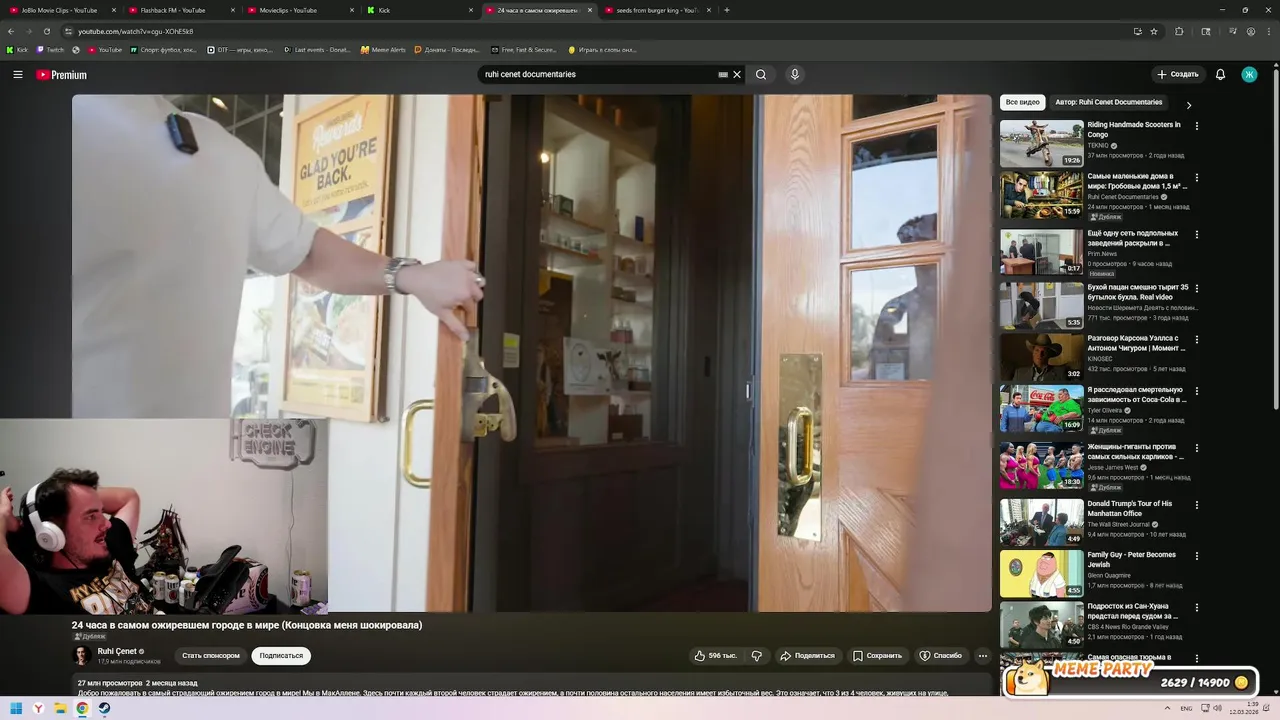1280x720 pixels.
Task: Like the video with 596 тыс.
Action: [x=715, y=656]
